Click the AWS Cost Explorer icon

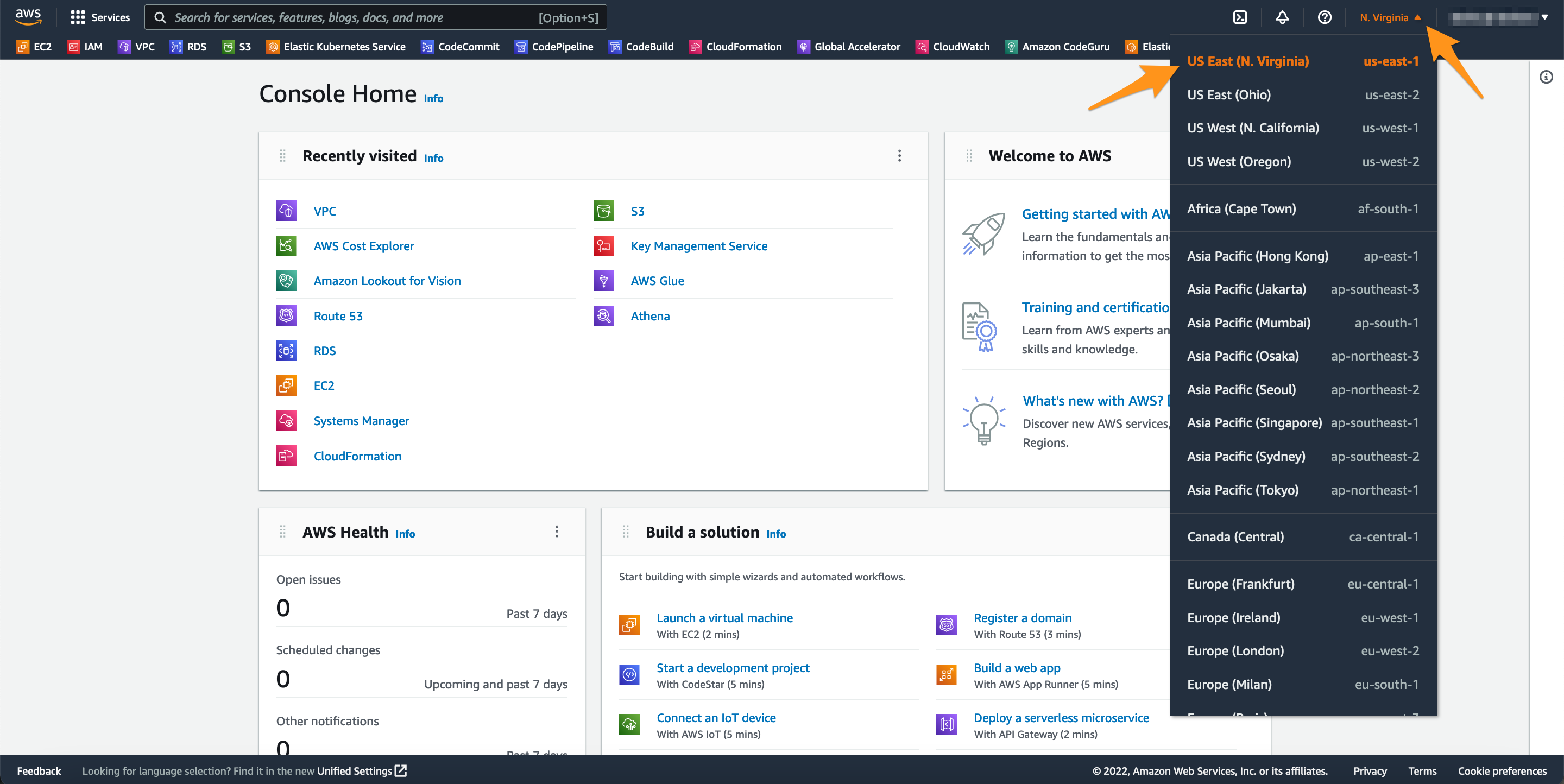[x=286, y=246]
